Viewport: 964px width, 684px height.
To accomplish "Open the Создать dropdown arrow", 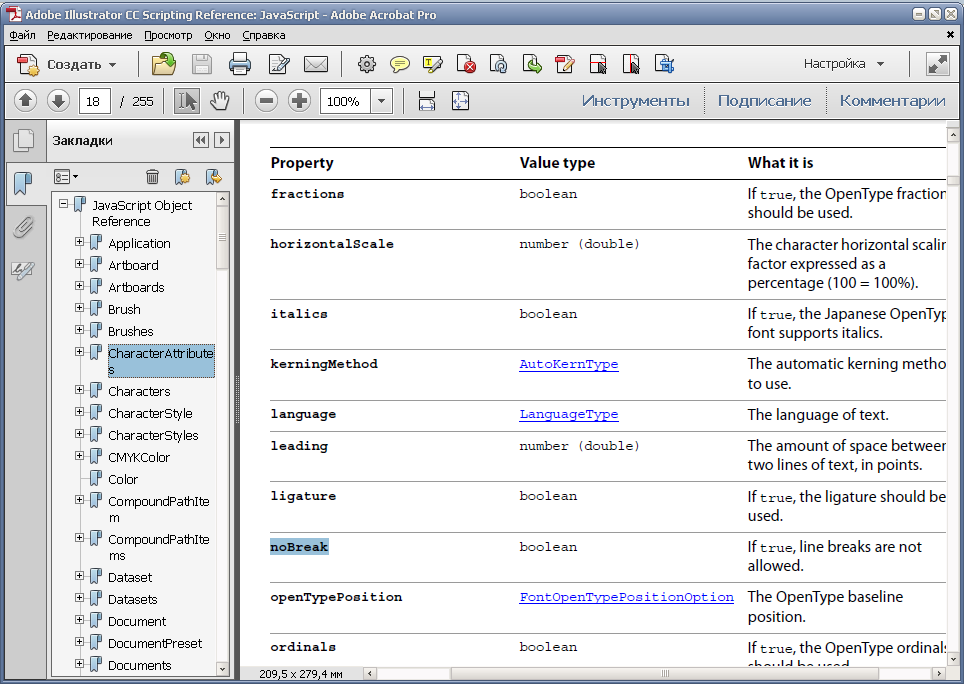I will click(113, 65).
